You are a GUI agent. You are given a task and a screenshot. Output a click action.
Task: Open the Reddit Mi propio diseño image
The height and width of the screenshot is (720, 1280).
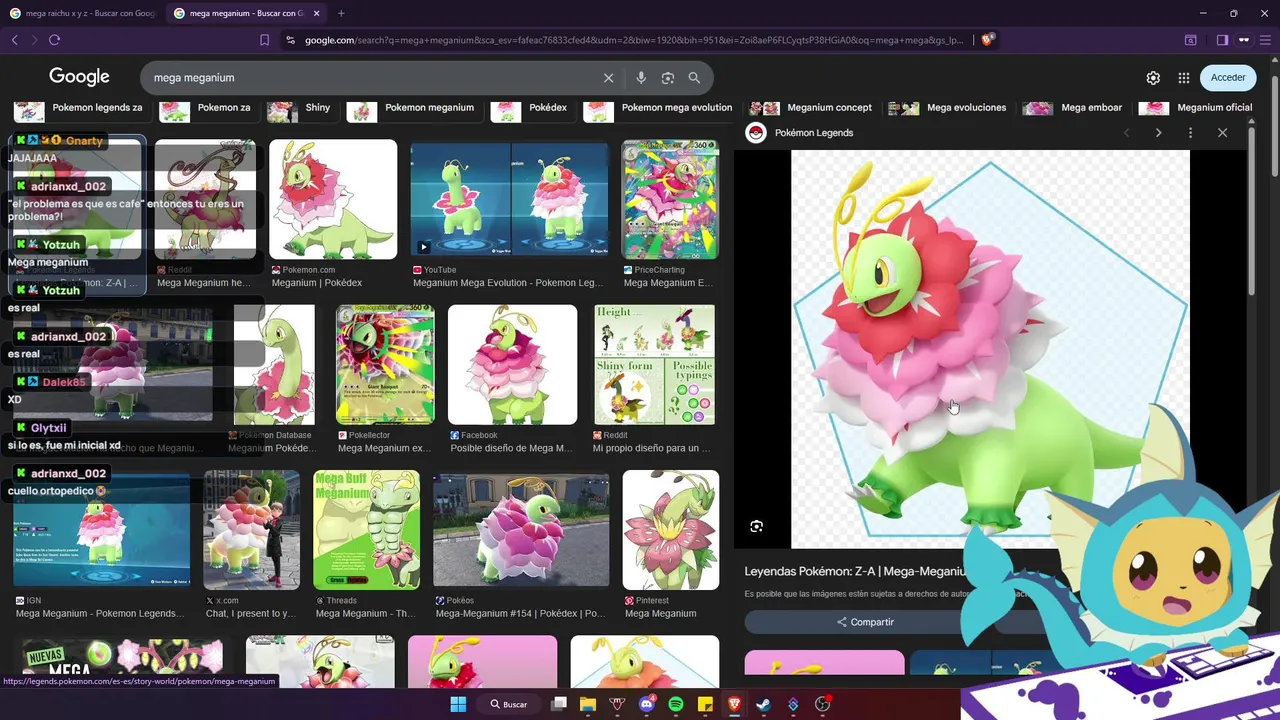[x=655, y=364]
